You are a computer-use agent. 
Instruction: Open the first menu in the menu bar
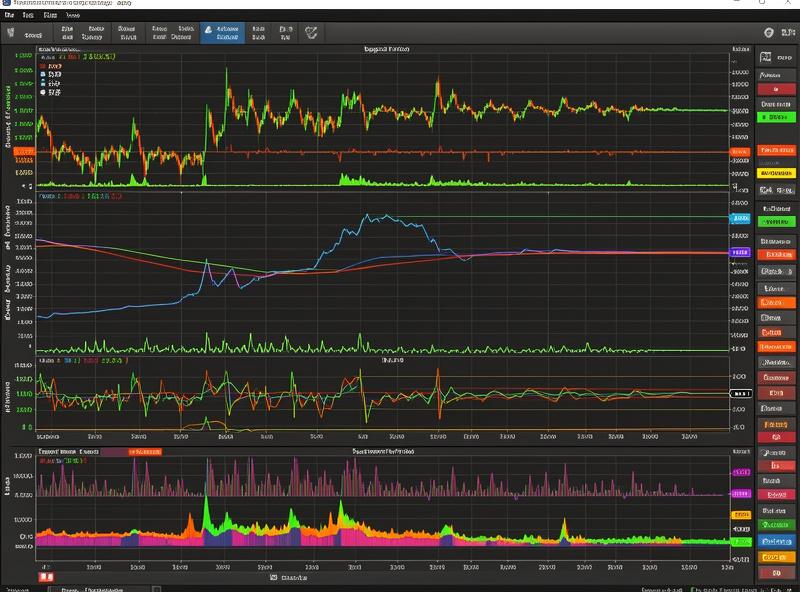(x=9, y=15)
